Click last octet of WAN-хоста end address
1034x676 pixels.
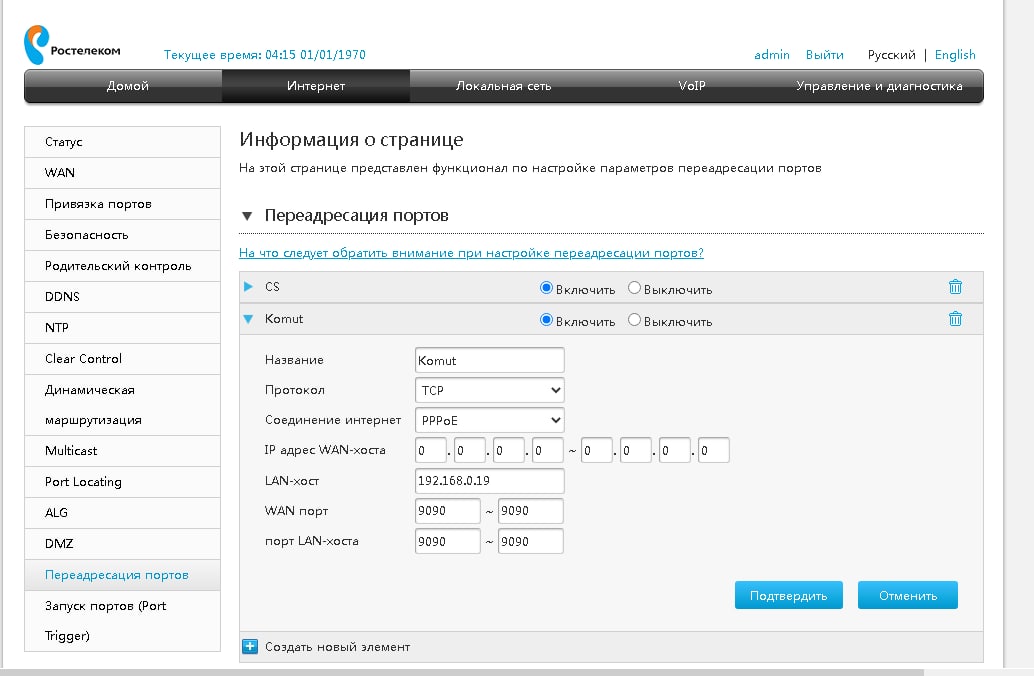714,450
